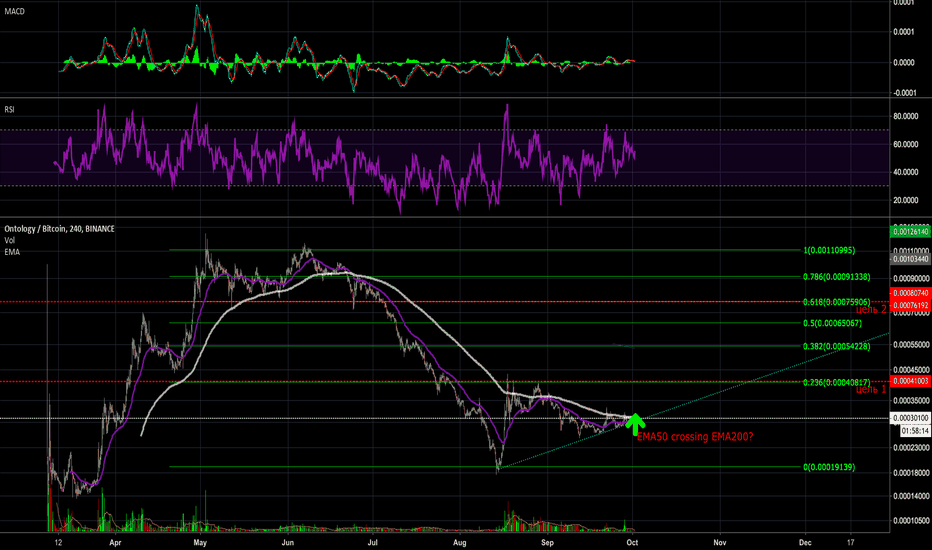The image size is (932, 550).
Task: Click 0.00045000 on the price axis
Action: click(x=911, y=370)
